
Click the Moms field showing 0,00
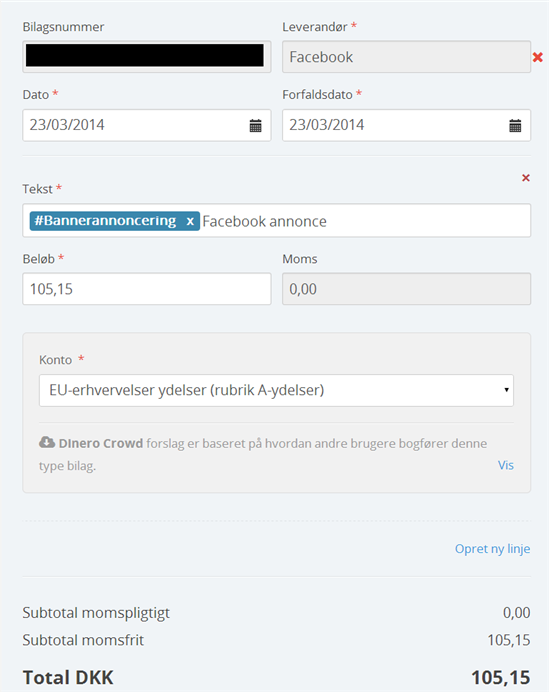tap(406, 289)
